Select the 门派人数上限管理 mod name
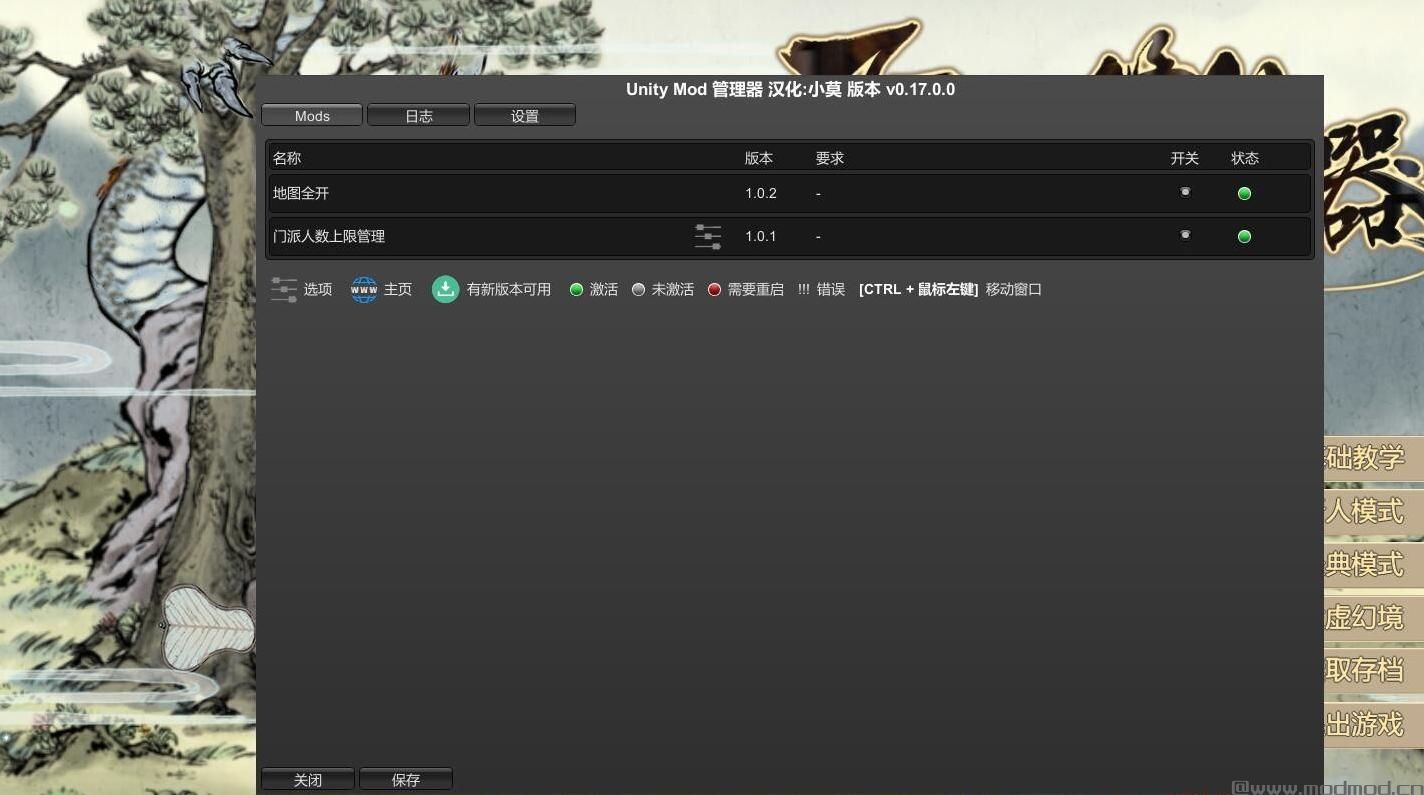The height and width of the screenshot is (795, 1424). [329, 237]
